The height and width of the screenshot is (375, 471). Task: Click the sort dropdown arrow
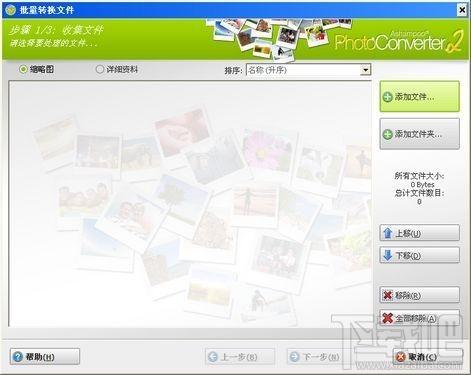365,70
